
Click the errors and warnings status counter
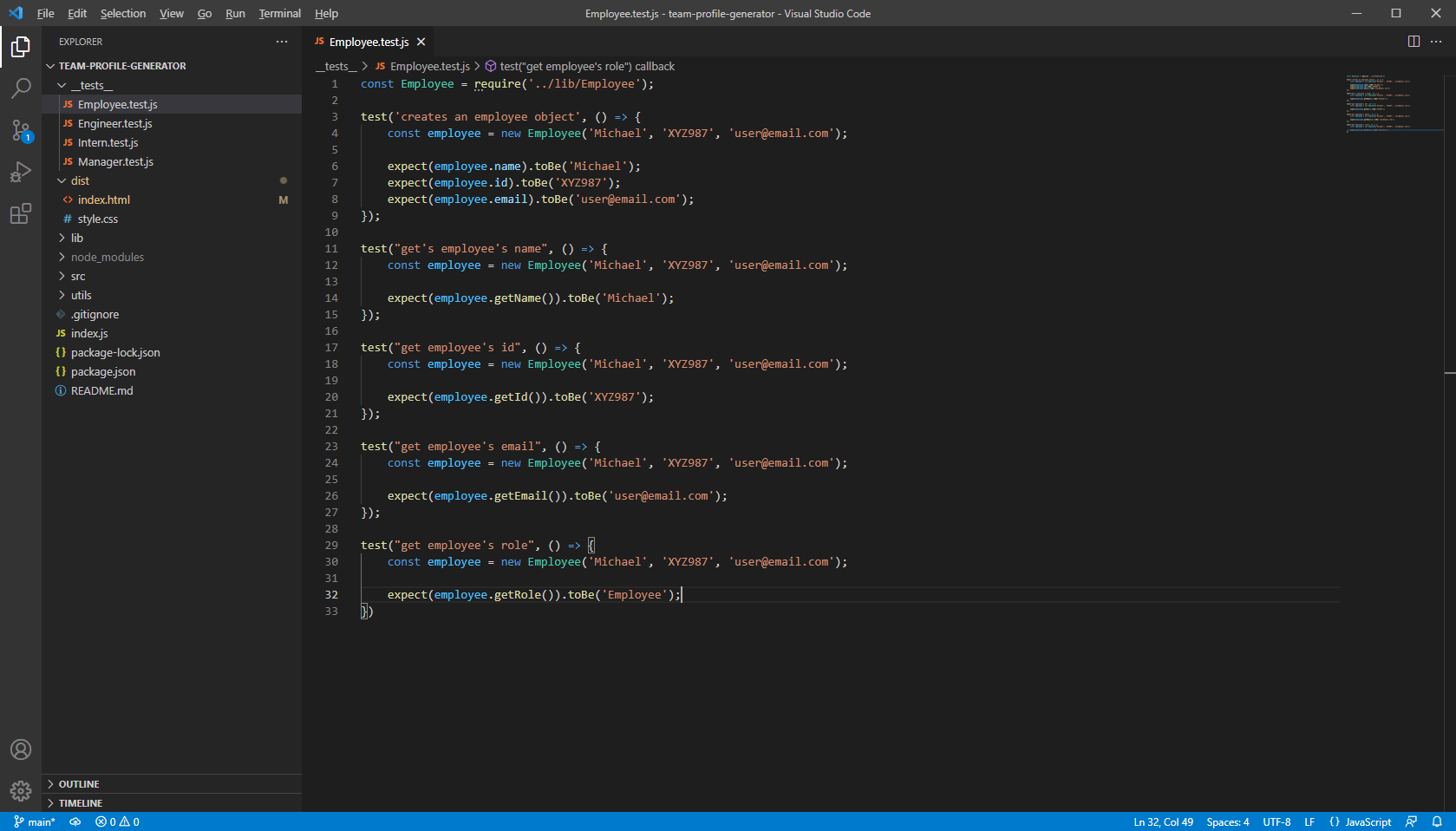(x=115, y=821)
